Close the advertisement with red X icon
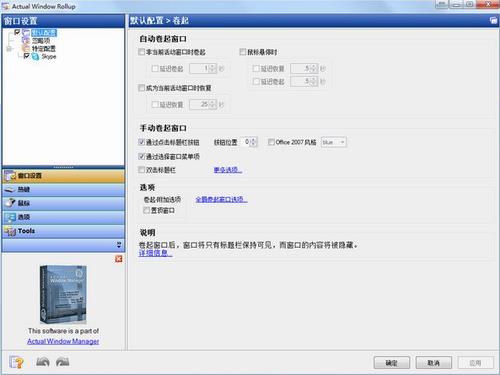The width and height of the screenshot is (500, 375). (x=118, y=259)
